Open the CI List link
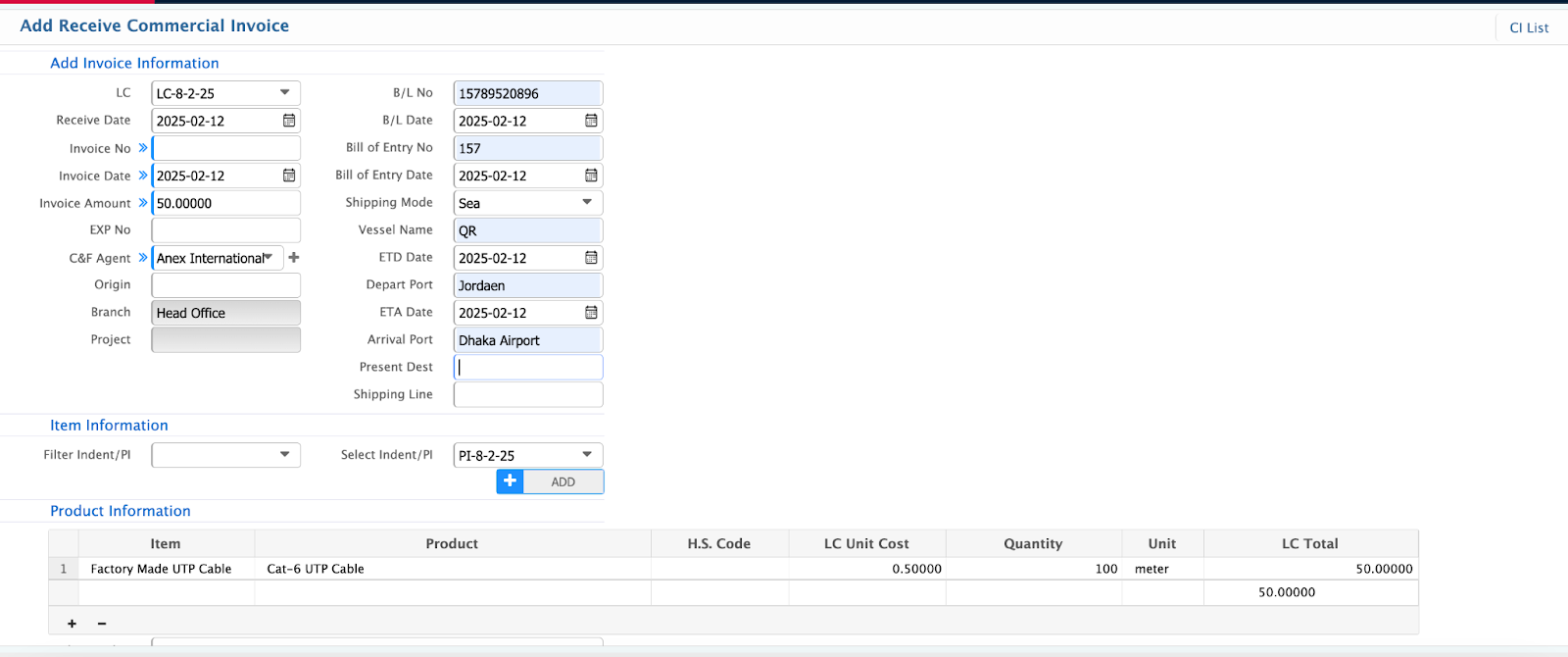The width and height of the screenshot is (1568, 657). [x=1529, y=28]
